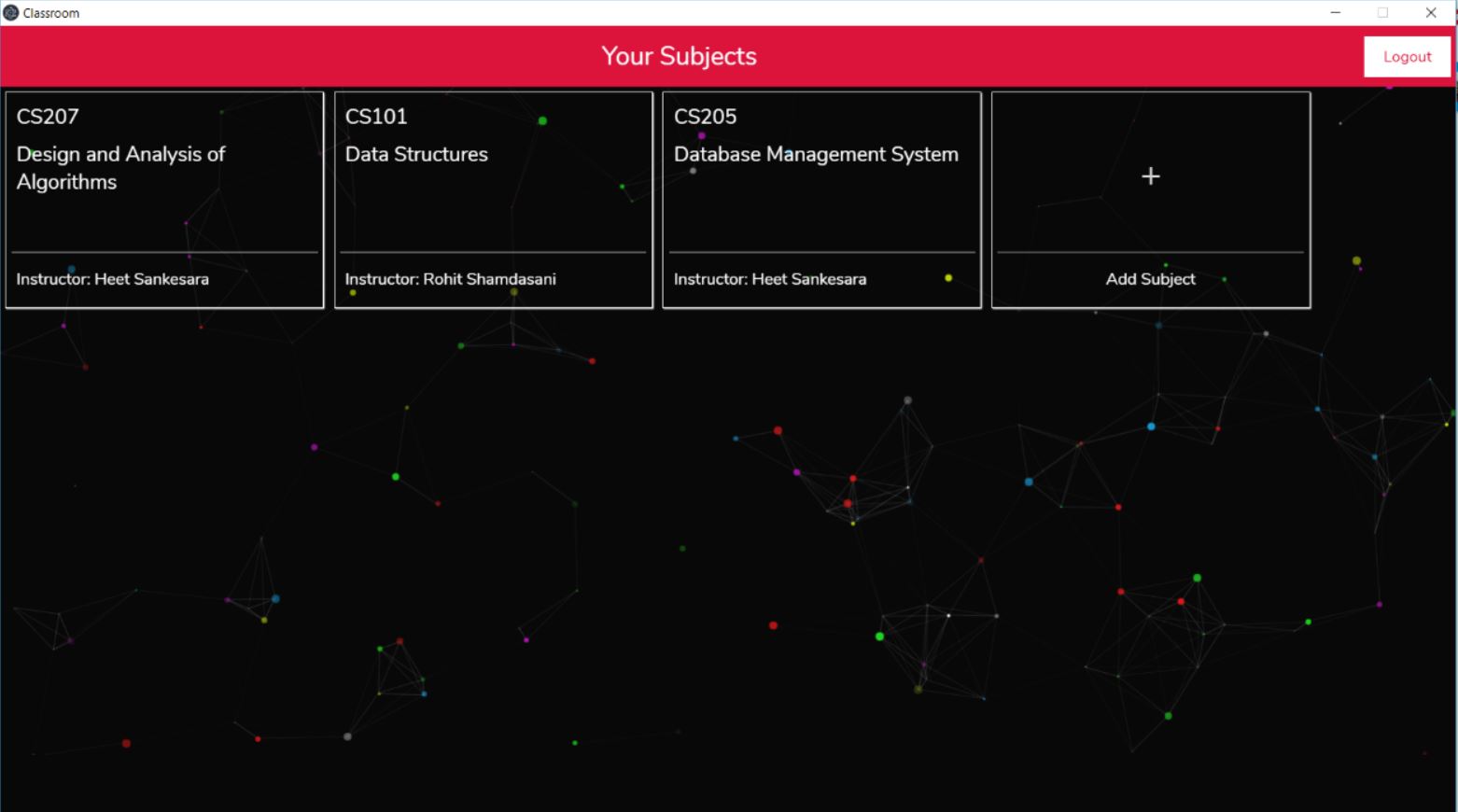
Task: Maximize the Classroom window
Action: (1382, 13)
